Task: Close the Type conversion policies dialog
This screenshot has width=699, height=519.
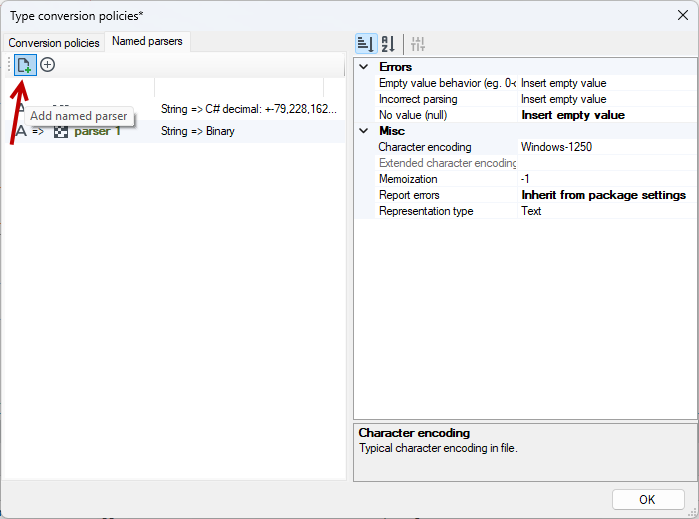Action: click(x=683, y=15)
